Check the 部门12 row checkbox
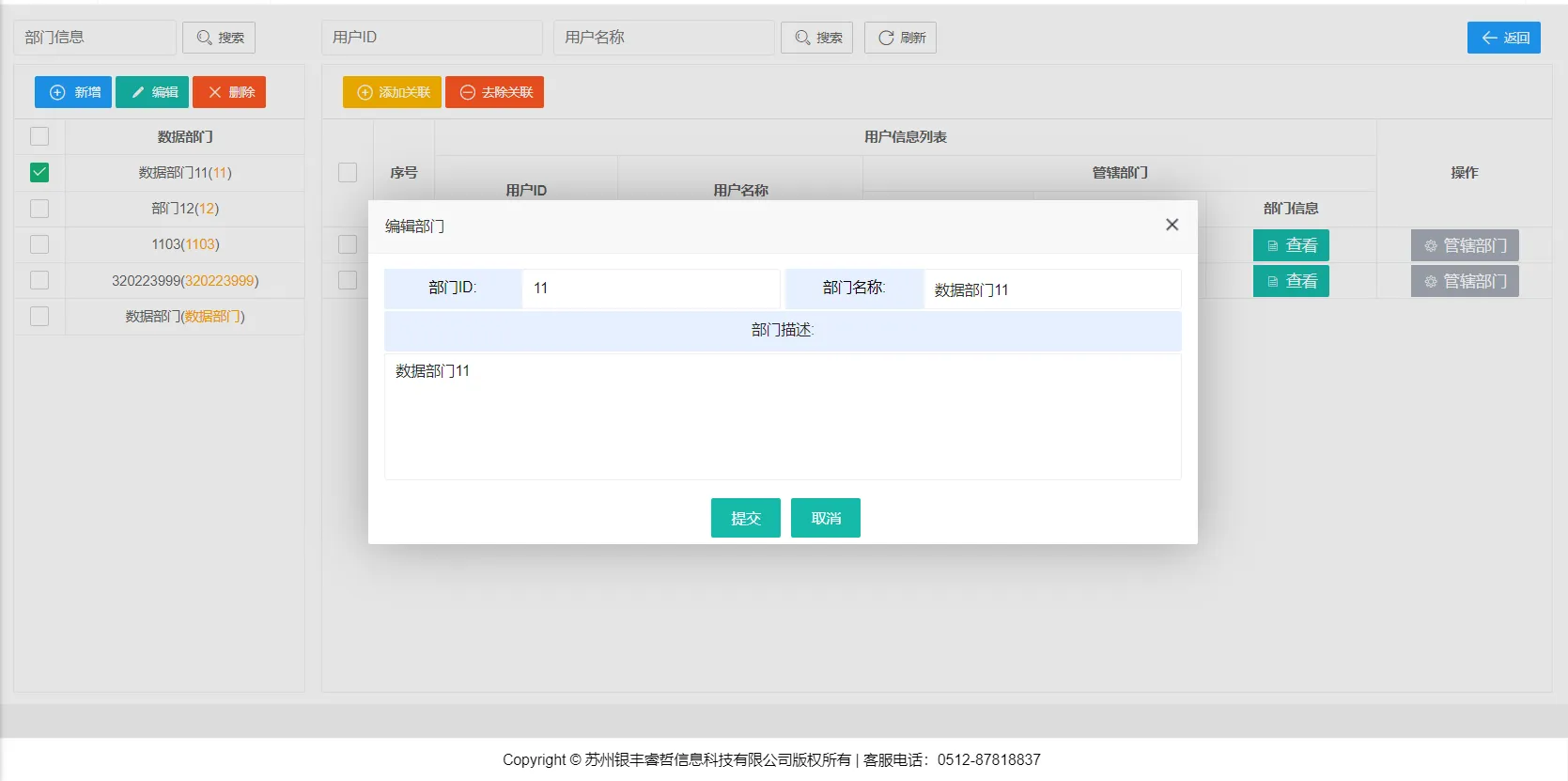The height and width of the screenshot is (781, 1568). click(39, 209)
